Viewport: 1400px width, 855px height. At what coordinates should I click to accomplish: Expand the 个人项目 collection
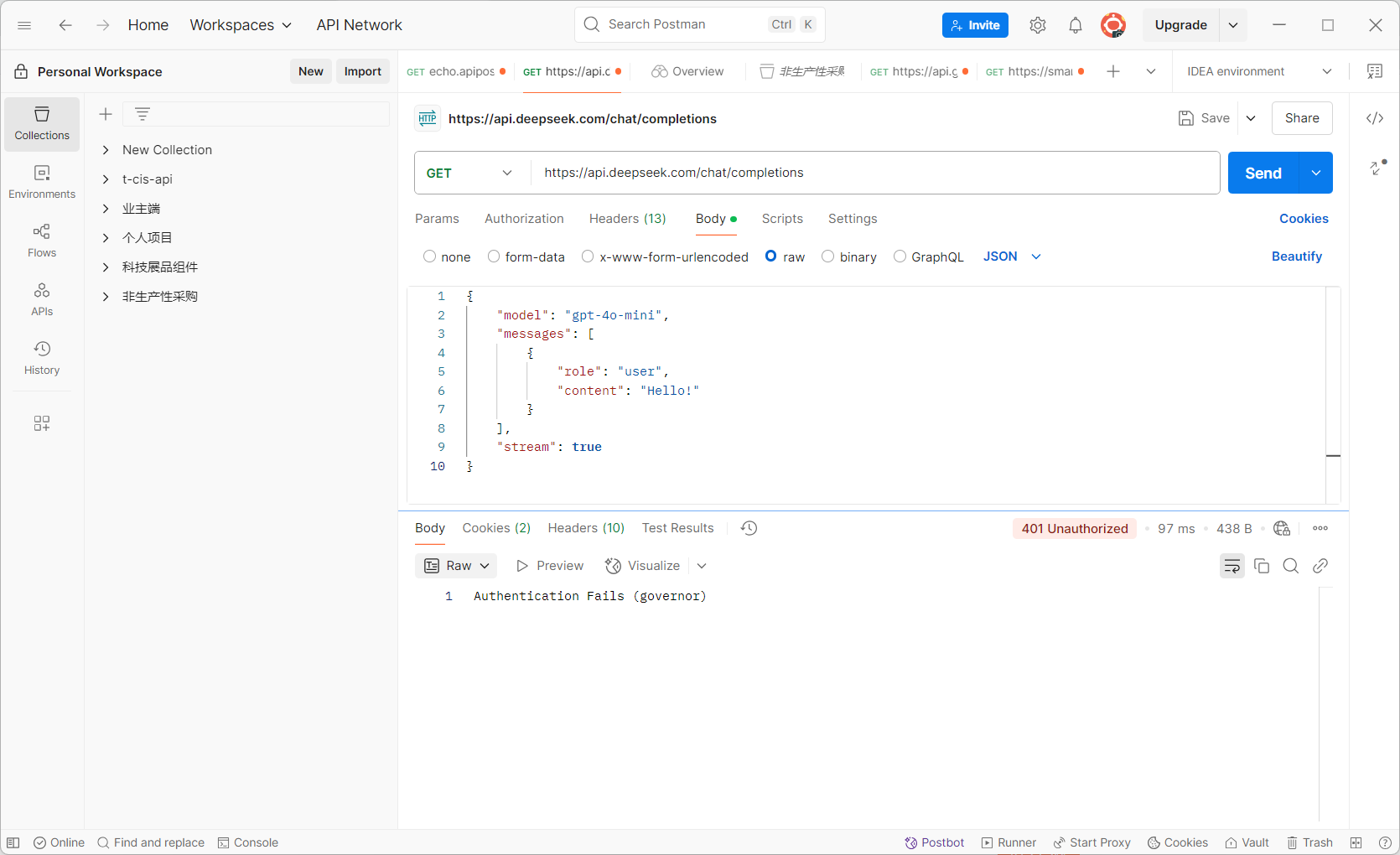[x=106, y=238]
